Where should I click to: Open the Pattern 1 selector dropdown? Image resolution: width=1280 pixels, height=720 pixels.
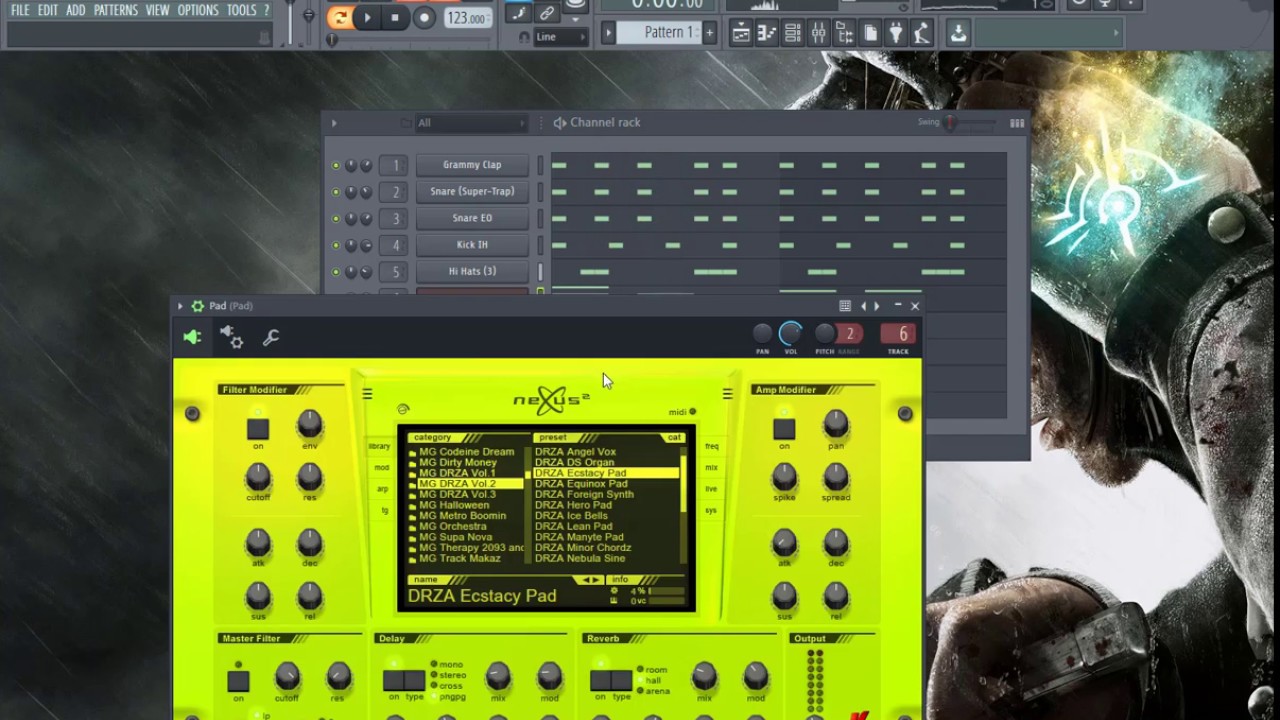click(x=659, y=33)
